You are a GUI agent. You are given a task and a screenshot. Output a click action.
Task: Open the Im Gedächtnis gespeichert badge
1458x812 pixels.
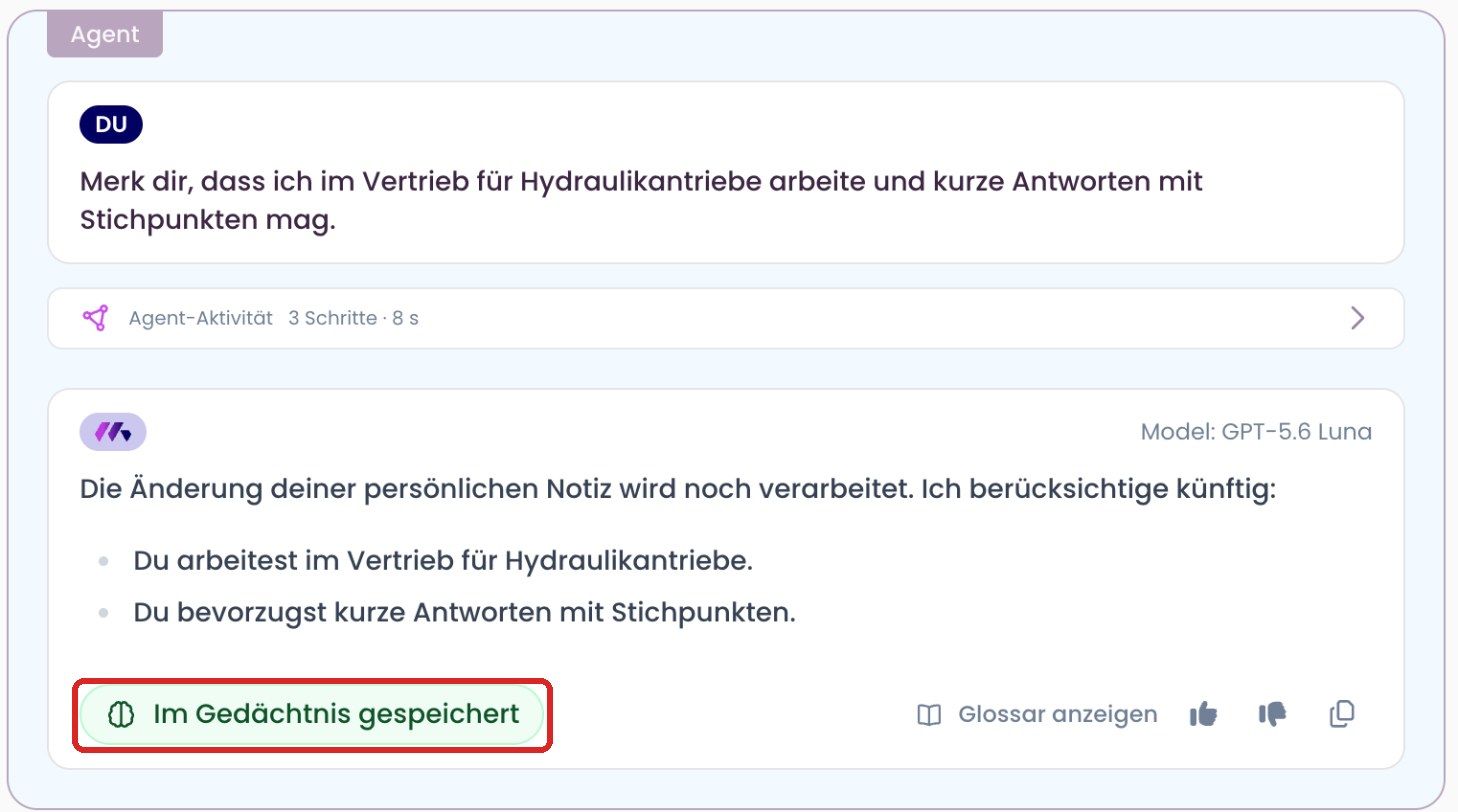click(311, 714)
